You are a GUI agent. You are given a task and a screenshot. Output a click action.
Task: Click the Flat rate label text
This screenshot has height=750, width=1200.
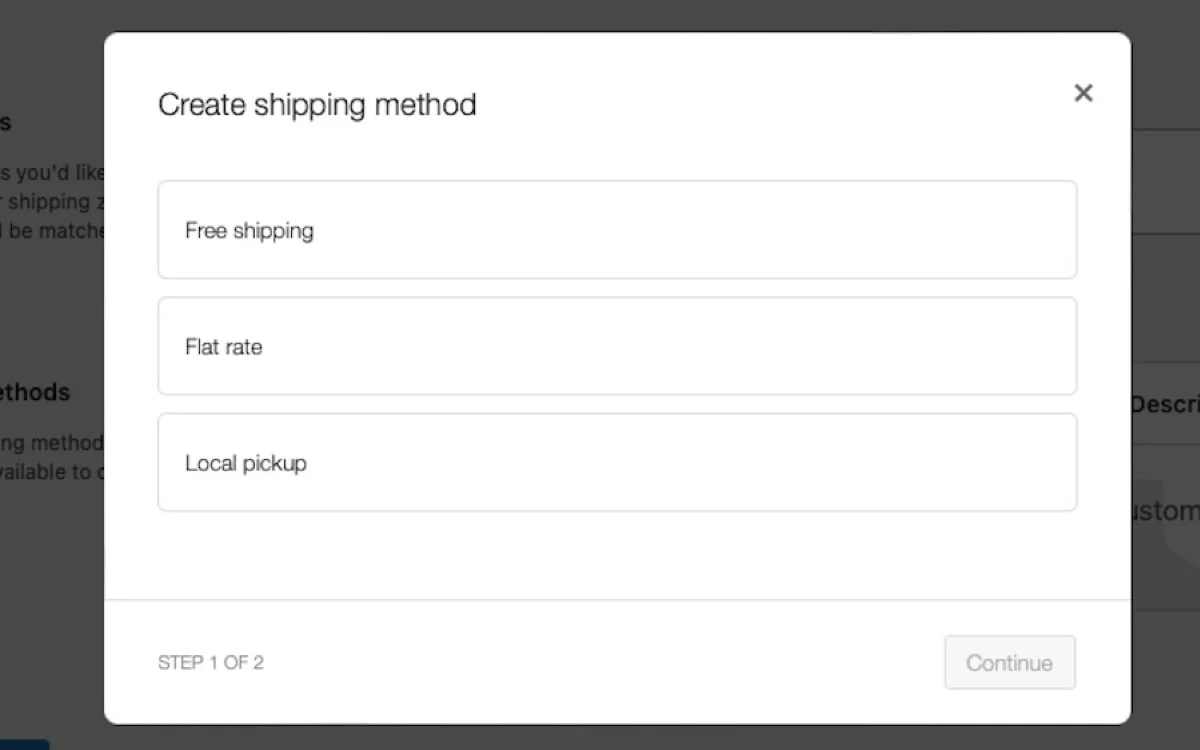pyautogui.click(x=223, y=346)
